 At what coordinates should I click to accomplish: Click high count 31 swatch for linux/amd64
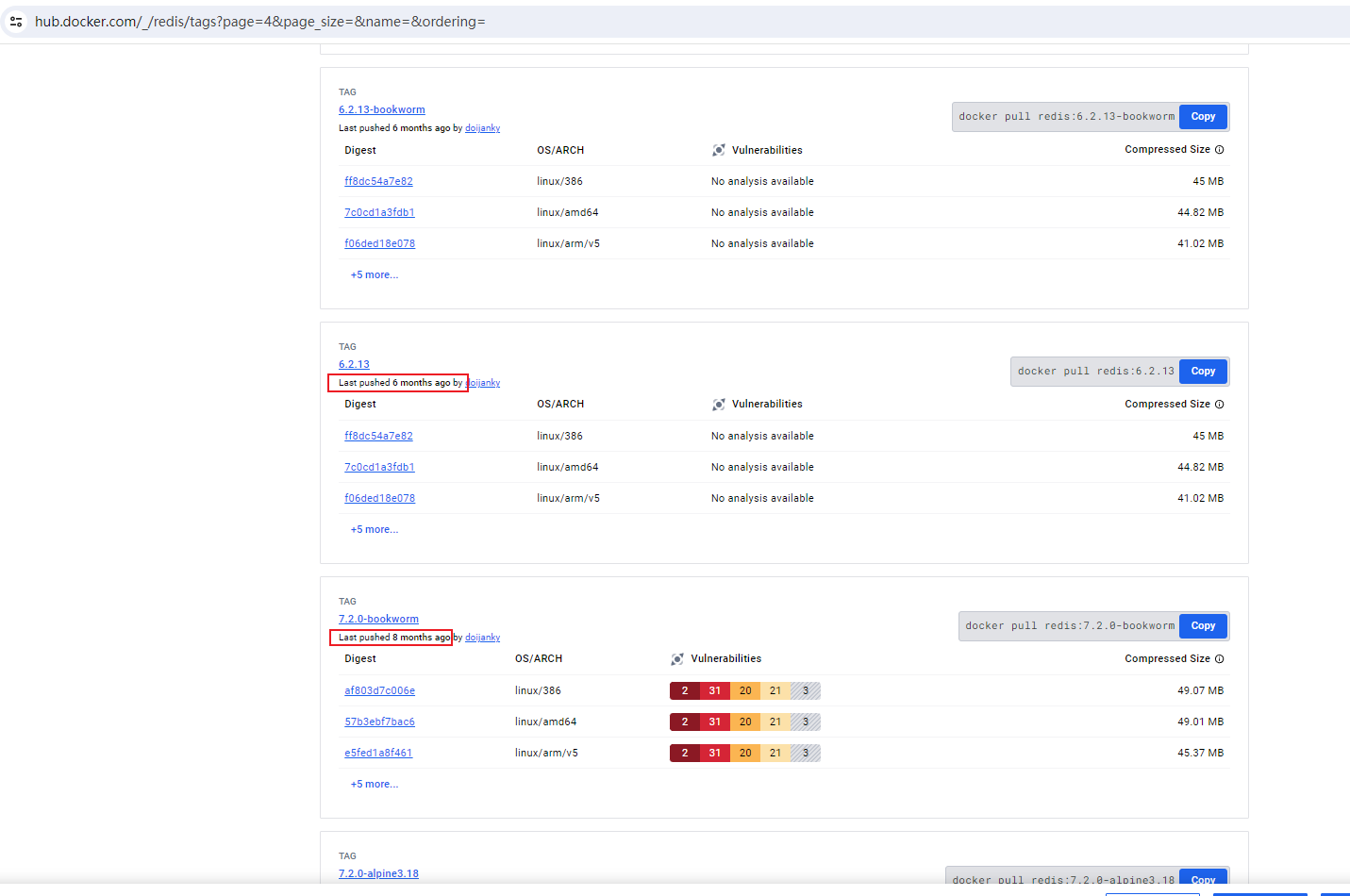715,722
